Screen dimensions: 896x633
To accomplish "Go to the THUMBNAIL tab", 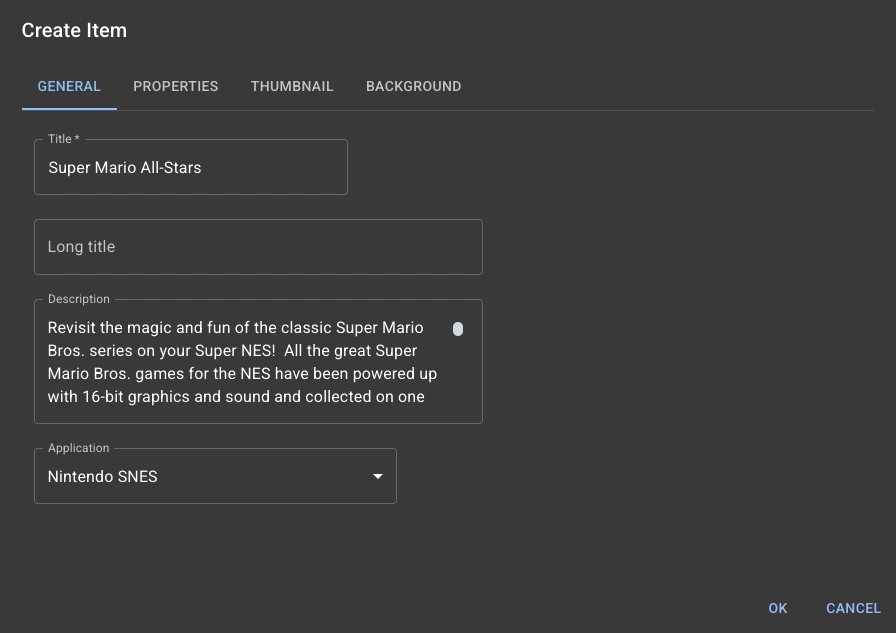I will 292,86.
